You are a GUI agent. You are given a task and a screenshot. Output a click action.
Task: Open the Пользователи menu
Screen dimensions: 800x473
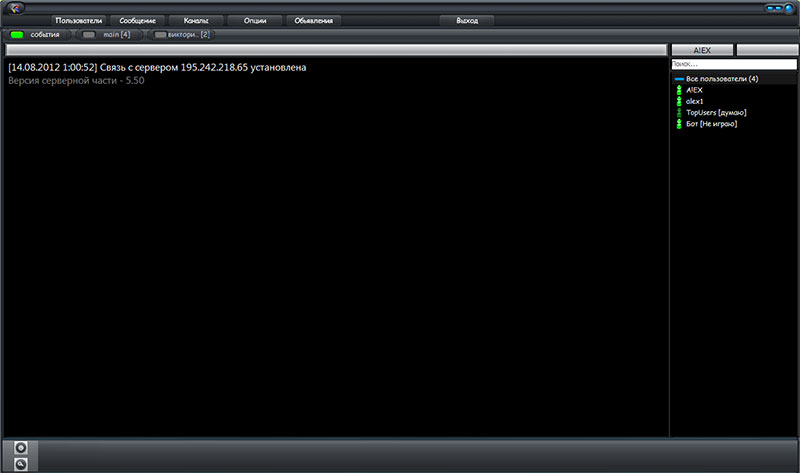[x=79, y=20]
